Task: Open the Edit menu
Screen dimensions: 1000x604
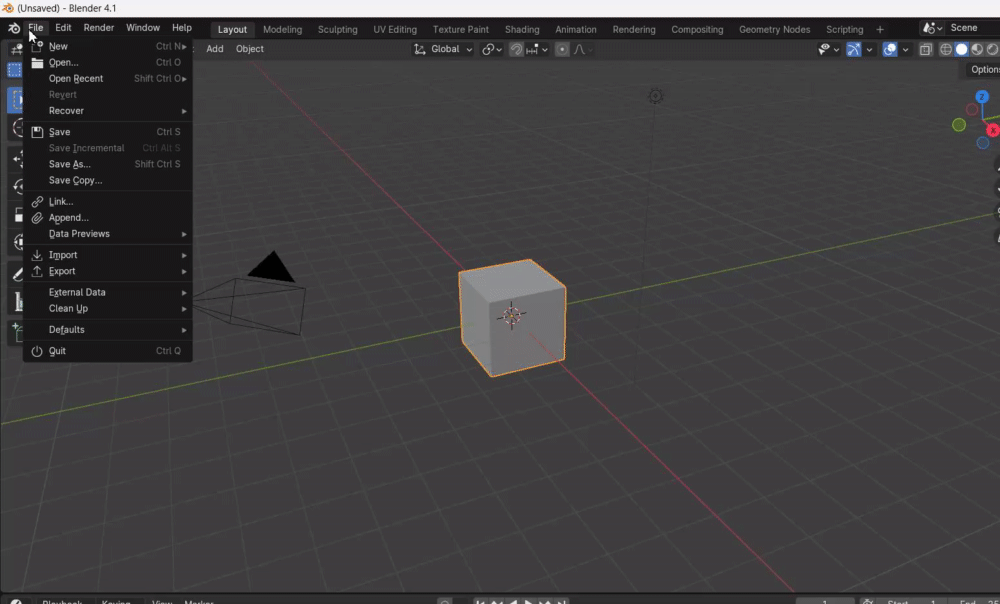Action: [x=63, y=28]
